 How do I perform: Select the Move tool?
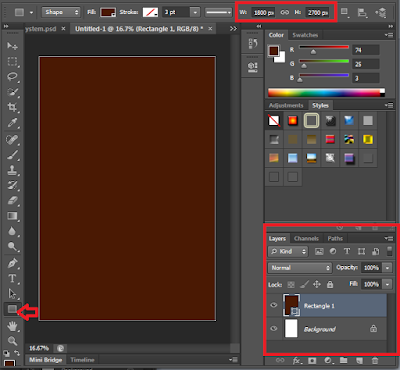click(12, 46)
